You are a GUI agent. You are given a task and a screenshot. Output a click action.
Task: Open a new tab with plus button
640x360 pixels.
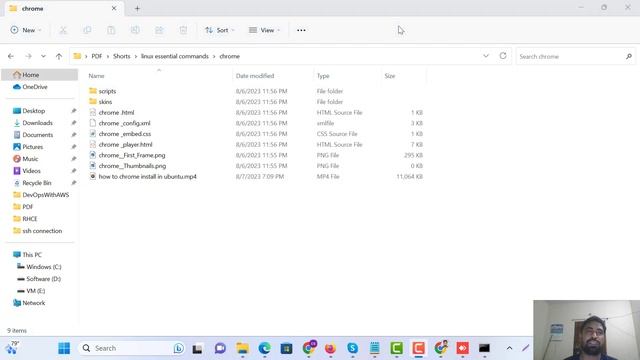pyautogui.click(x=137, y=9)
